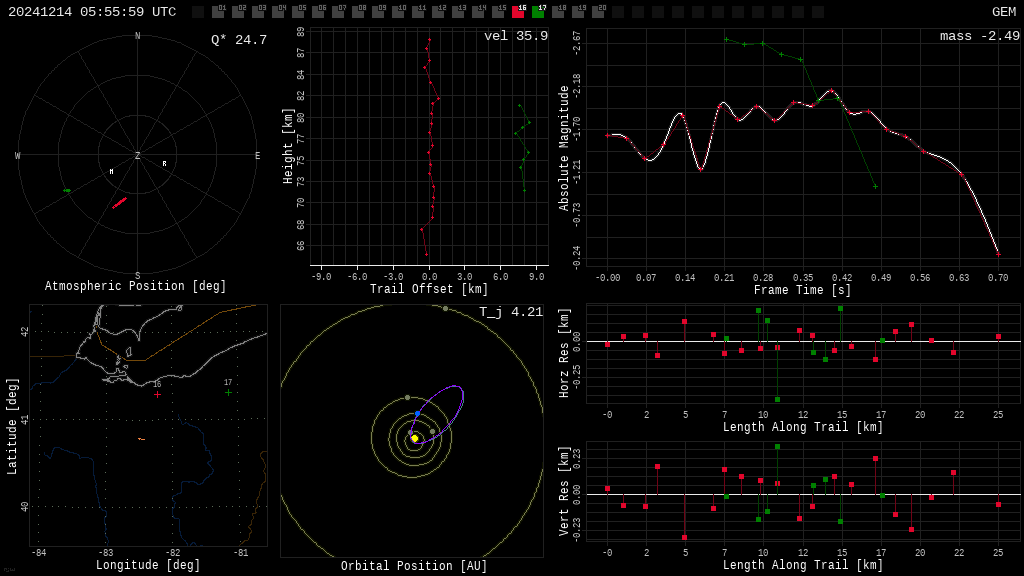Select station indicator 18
The image size is (1024, 576).
558,11
